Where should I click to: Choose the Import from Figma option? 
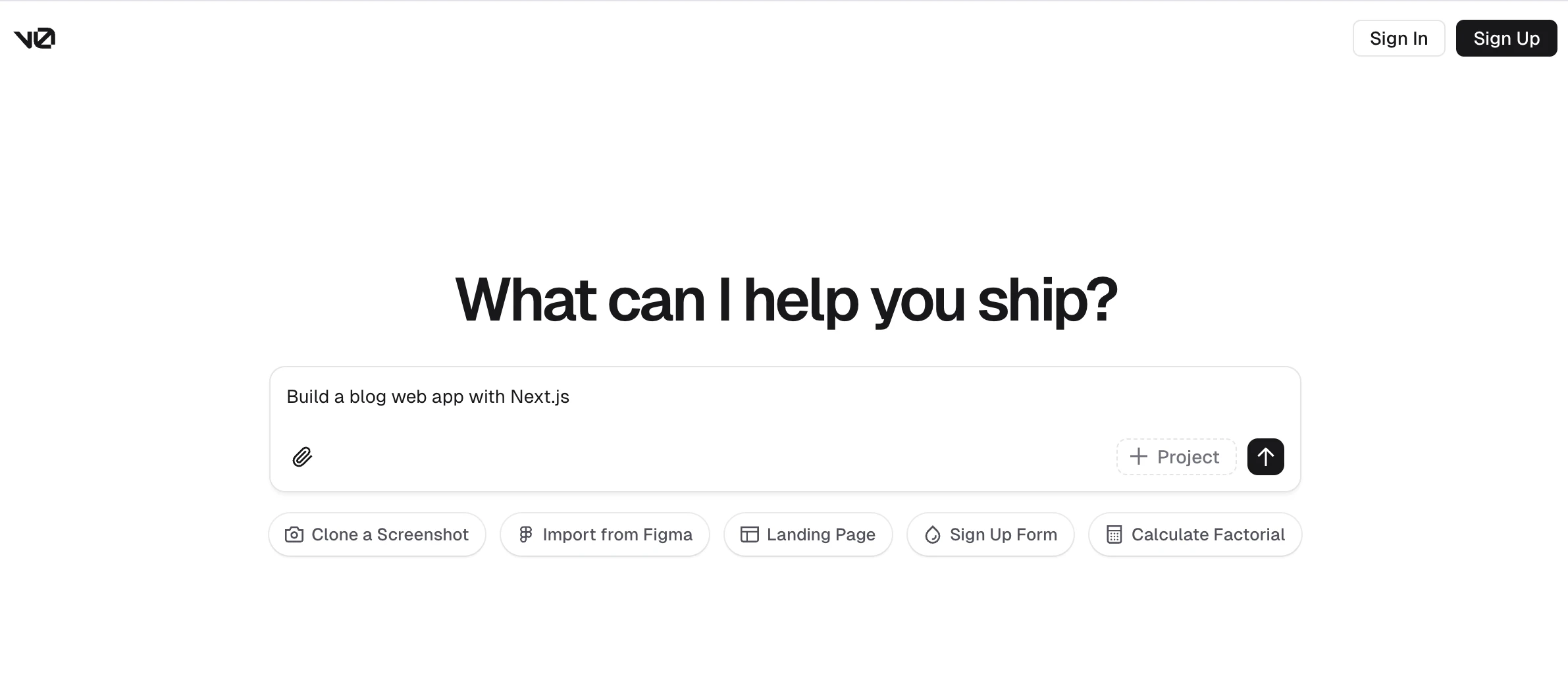[x=604, y=534]
